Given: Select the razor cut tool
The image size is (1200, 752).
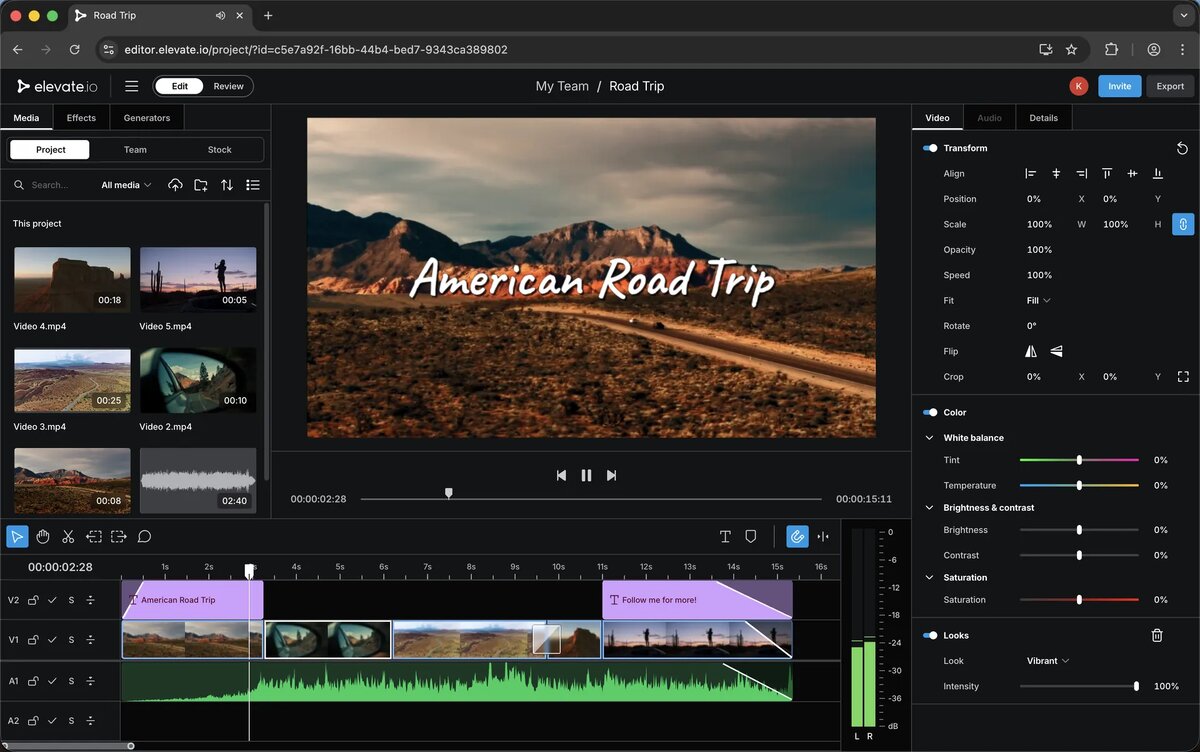Looking at the screenshot, I should tap(68, 537).
